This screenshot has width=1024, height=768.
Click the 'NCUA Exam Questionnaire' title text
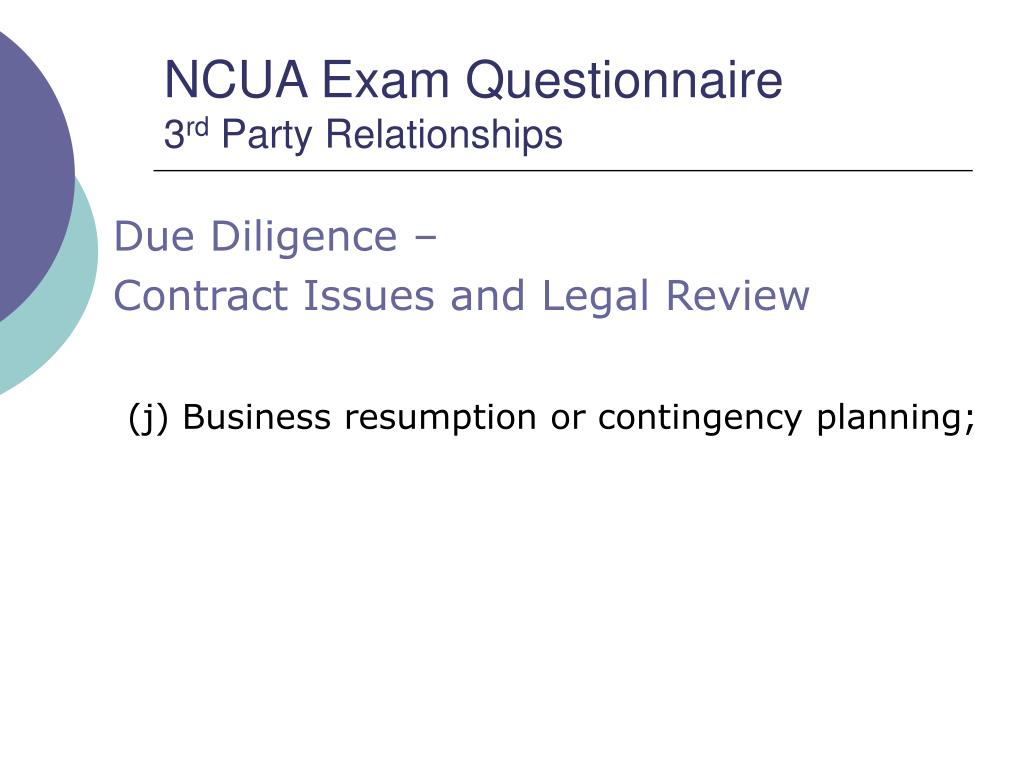point(473,80)
